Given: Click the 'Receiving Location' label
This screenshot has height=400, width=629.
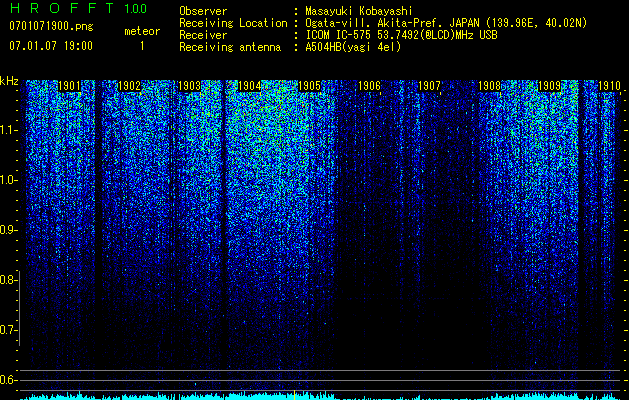Looking at the screenshot, I should [233, 23].
